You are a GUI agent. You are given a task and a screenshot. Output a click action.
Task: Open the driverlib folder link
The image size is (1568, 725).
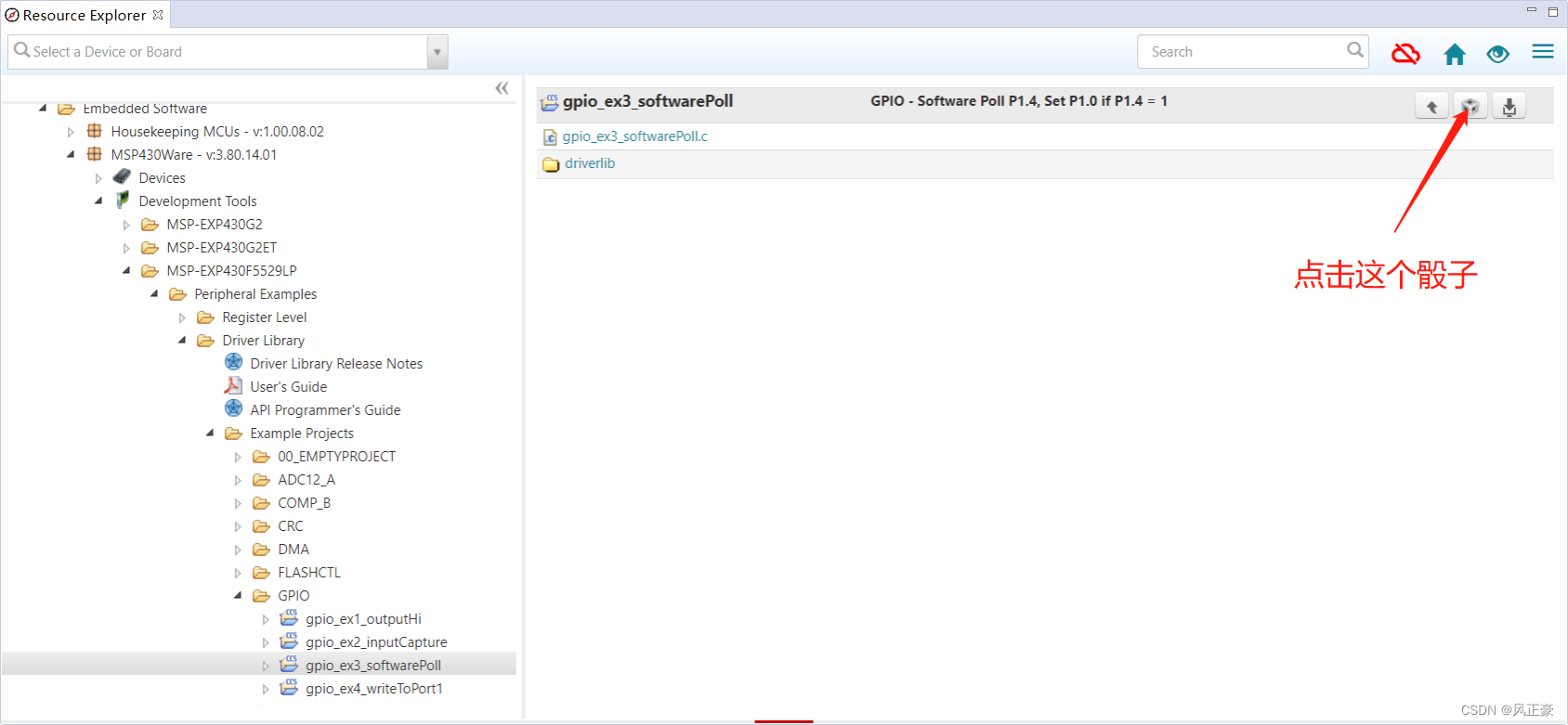pyautogui.click(x=590, y=163)
